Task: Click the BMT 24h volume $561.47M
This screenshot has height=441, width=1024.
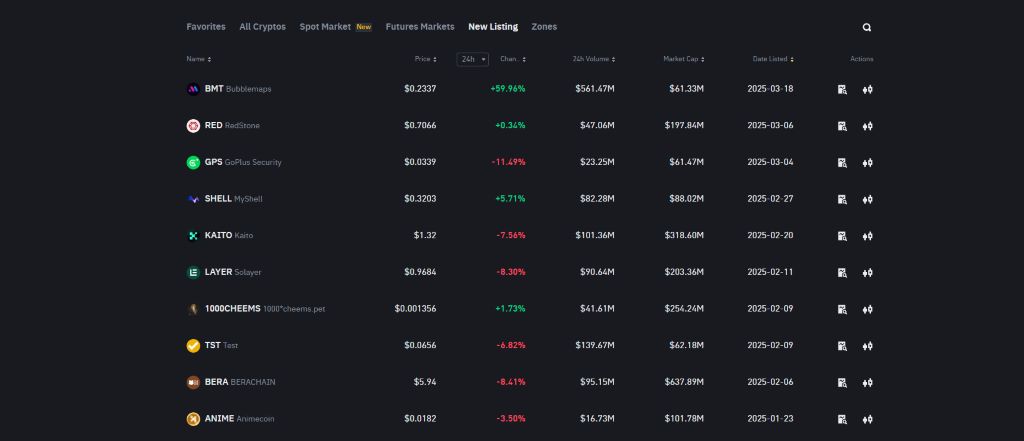Action: (x=594, y=89)
